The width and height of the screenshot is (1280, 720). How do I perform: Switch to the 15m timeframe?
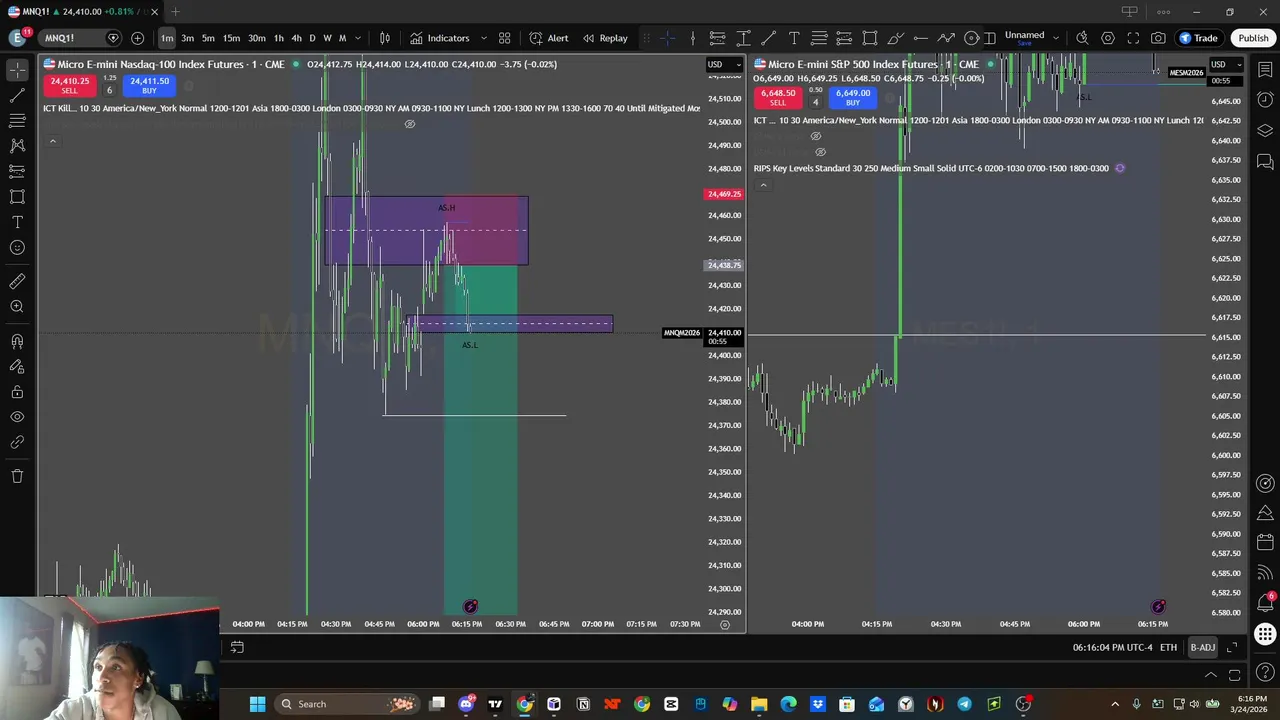coord(231,38)
